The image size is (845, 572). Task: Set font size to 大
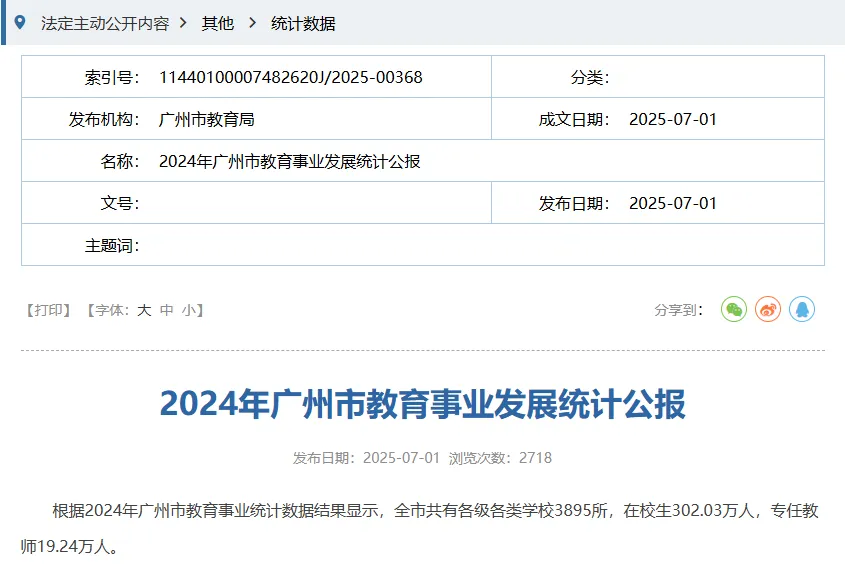[x=144, y=310]
